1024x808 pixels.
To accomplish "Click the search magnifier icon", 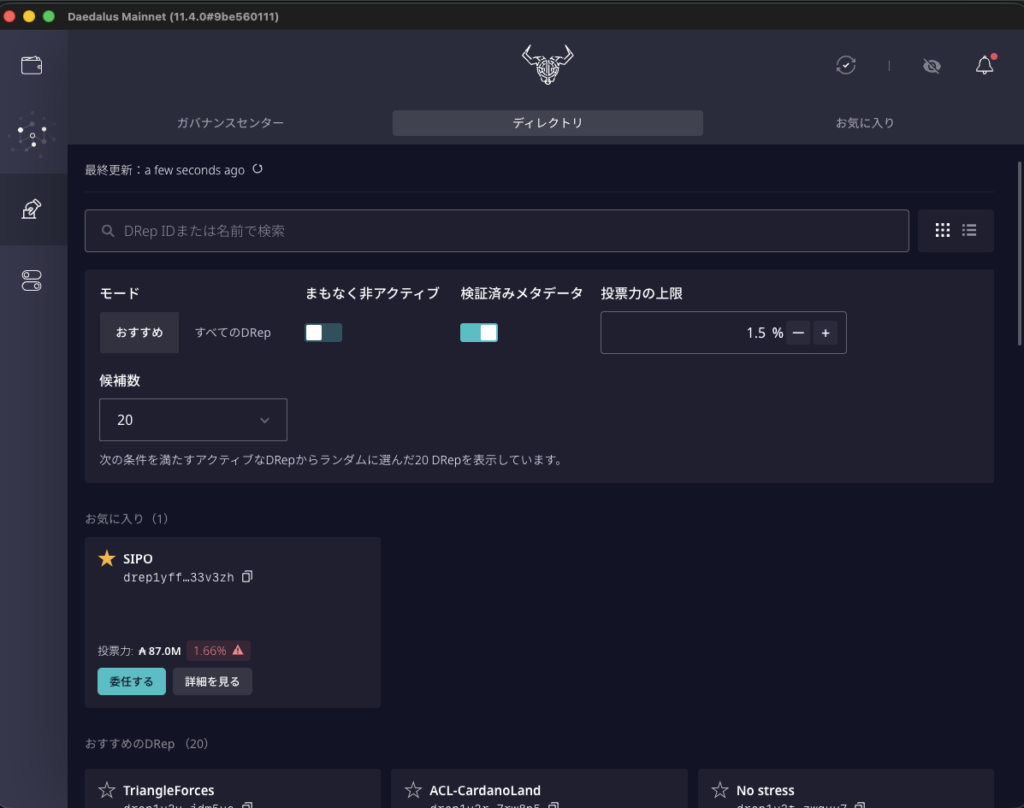I will coord(108,231).
